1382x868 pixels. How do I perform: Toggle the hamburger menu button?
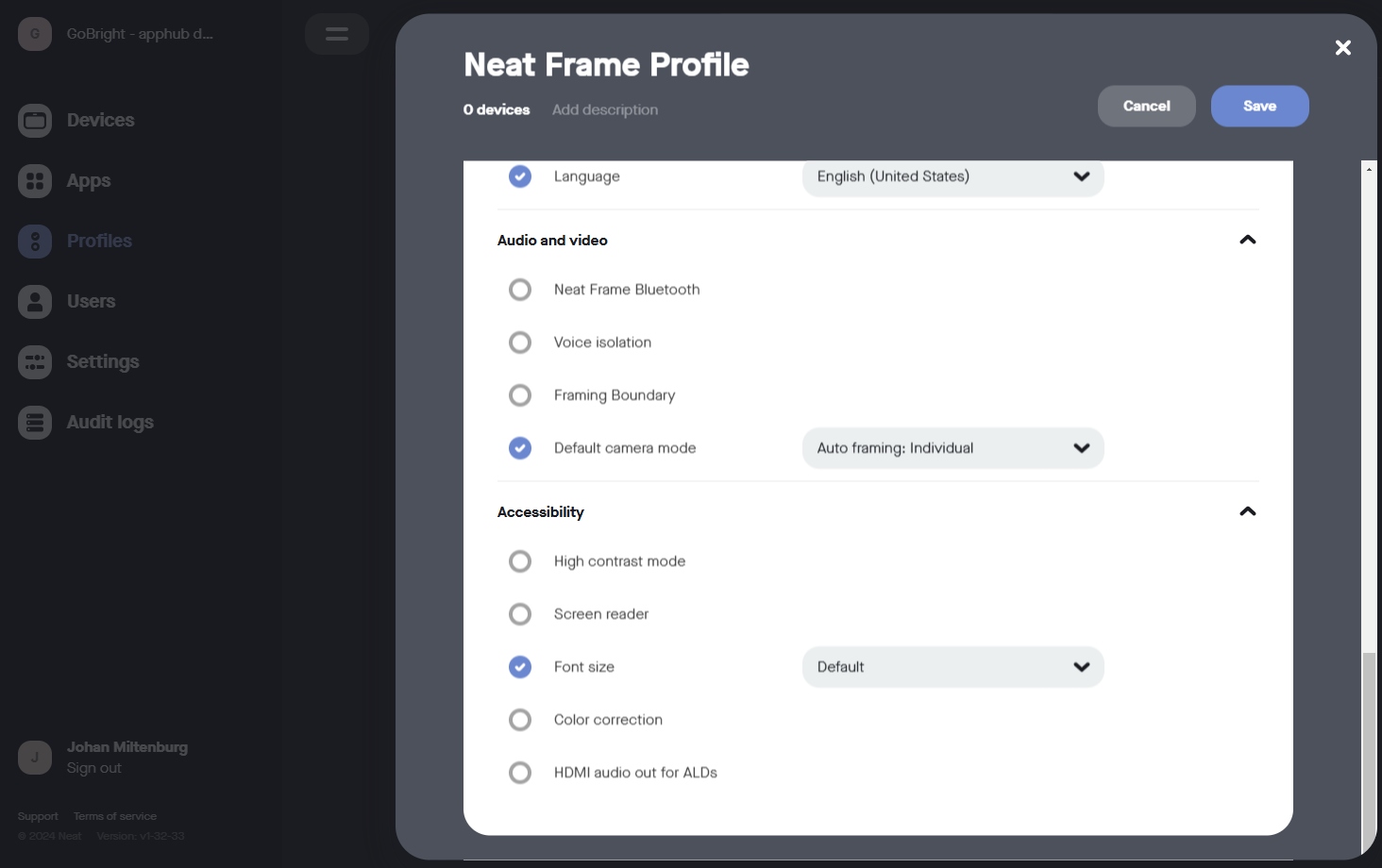pyautogui.click(x=337, y=34)
